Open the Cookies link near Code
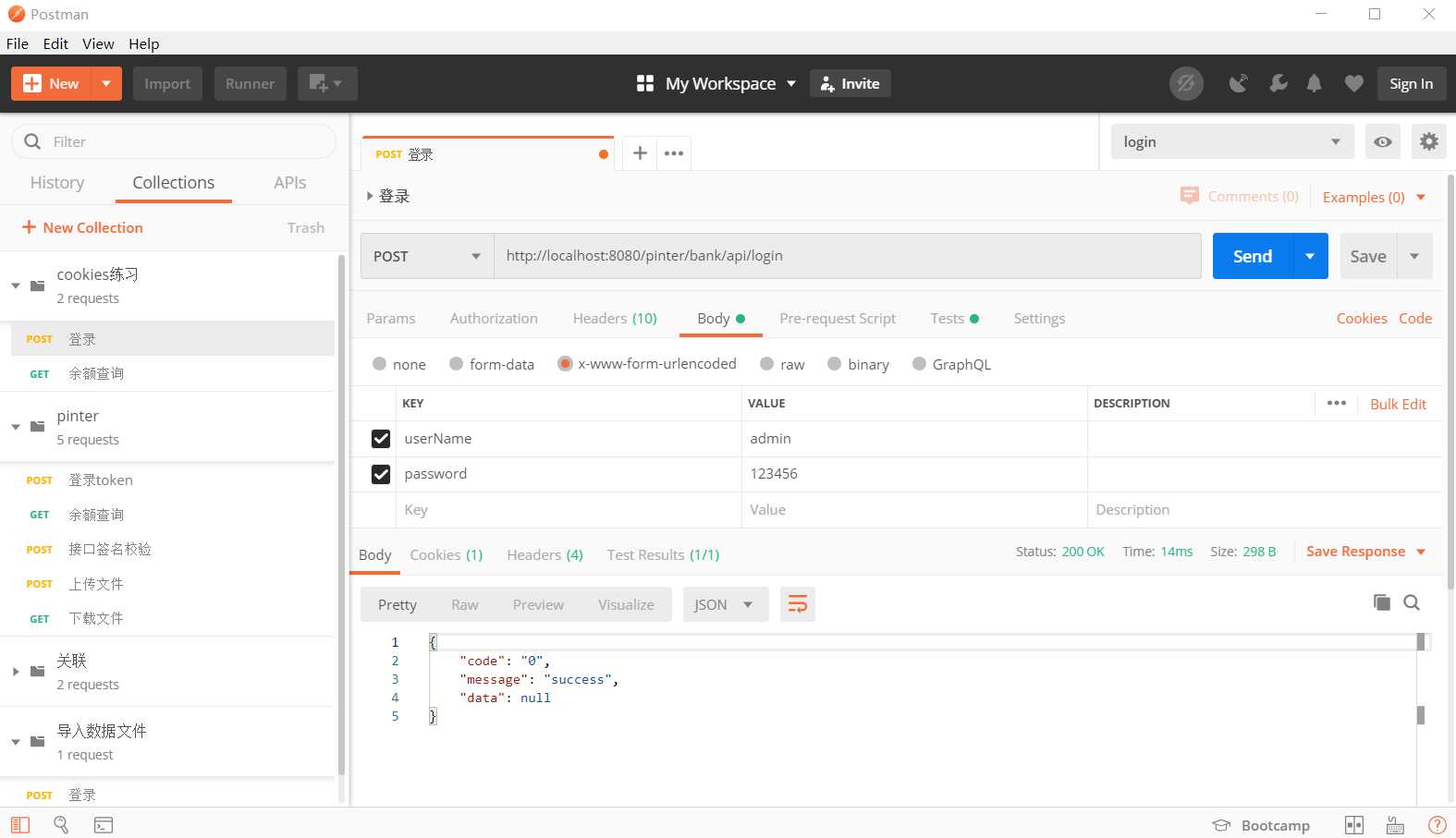Viewport: 1456px width, 838px height. tap(1362, 319)
